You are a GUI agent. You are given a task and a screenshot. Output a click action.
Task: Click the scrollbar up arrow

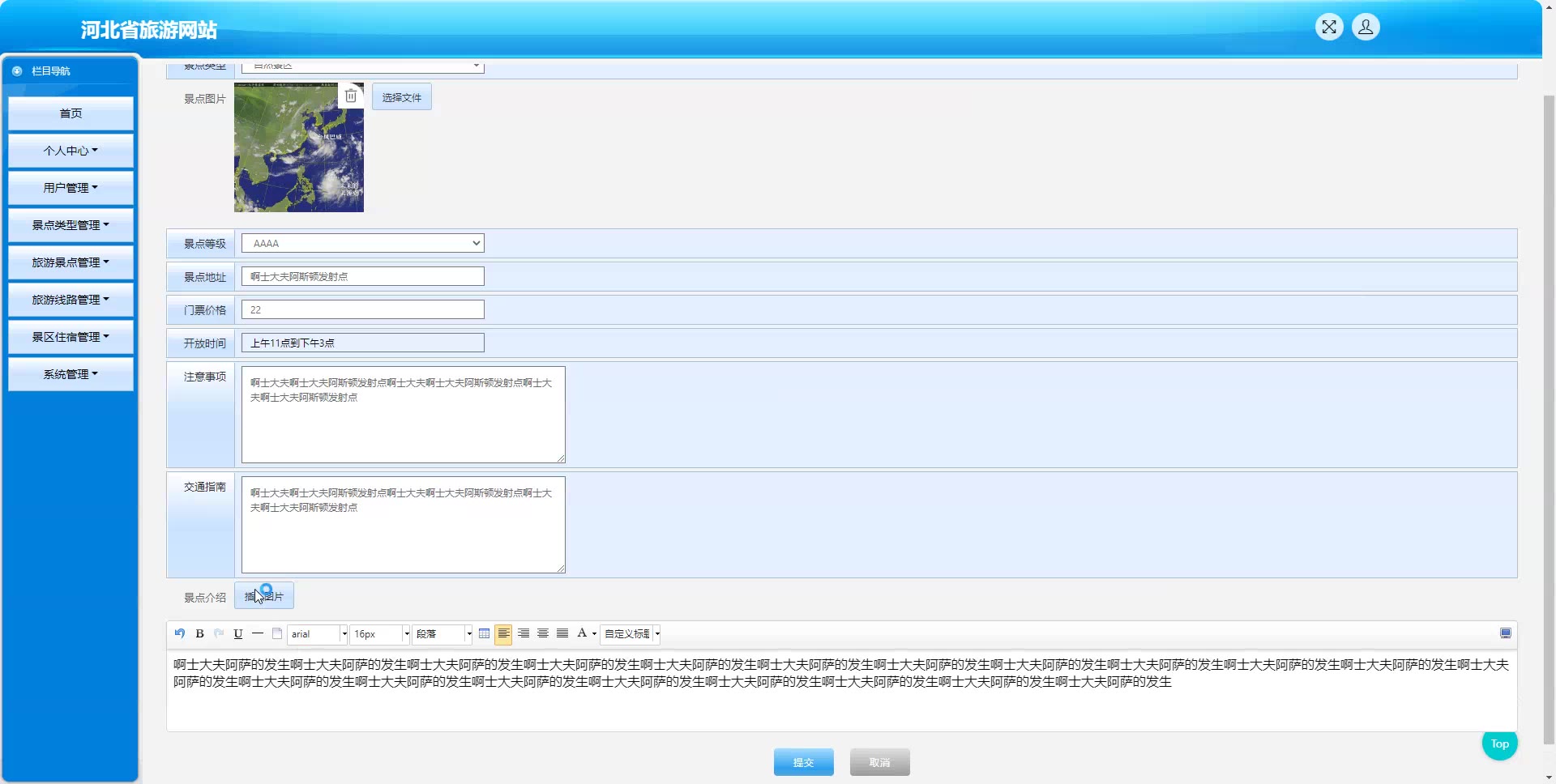(1549, 6)
